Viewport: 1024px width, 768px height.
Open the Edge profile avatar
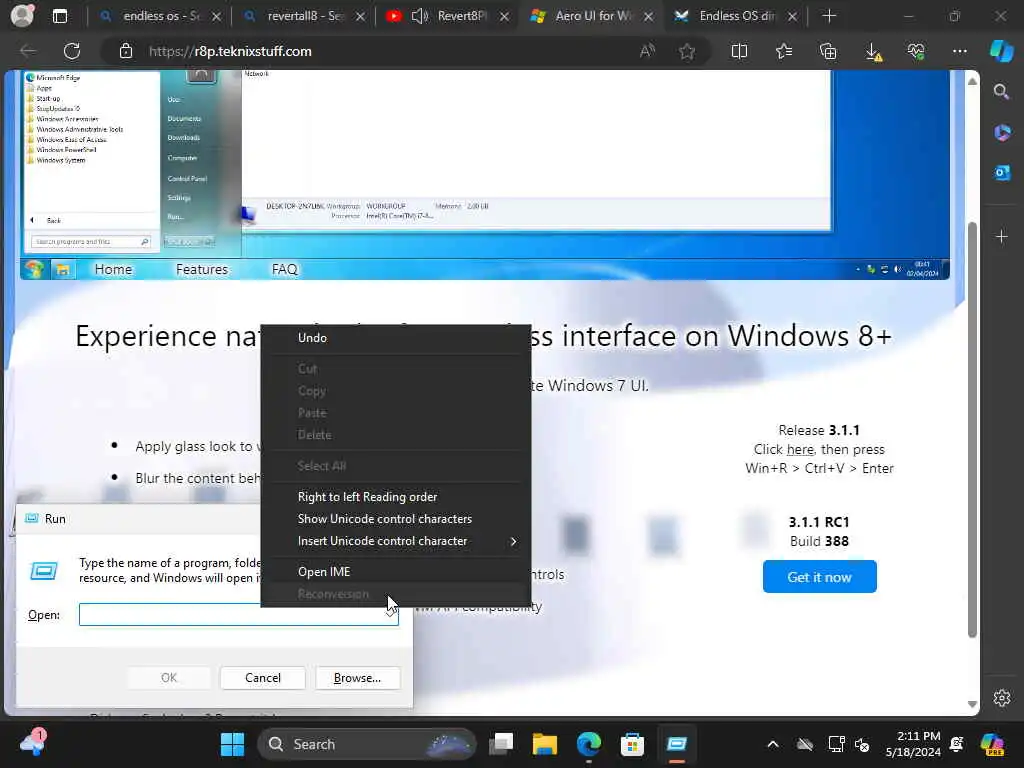tap(22, 16)
